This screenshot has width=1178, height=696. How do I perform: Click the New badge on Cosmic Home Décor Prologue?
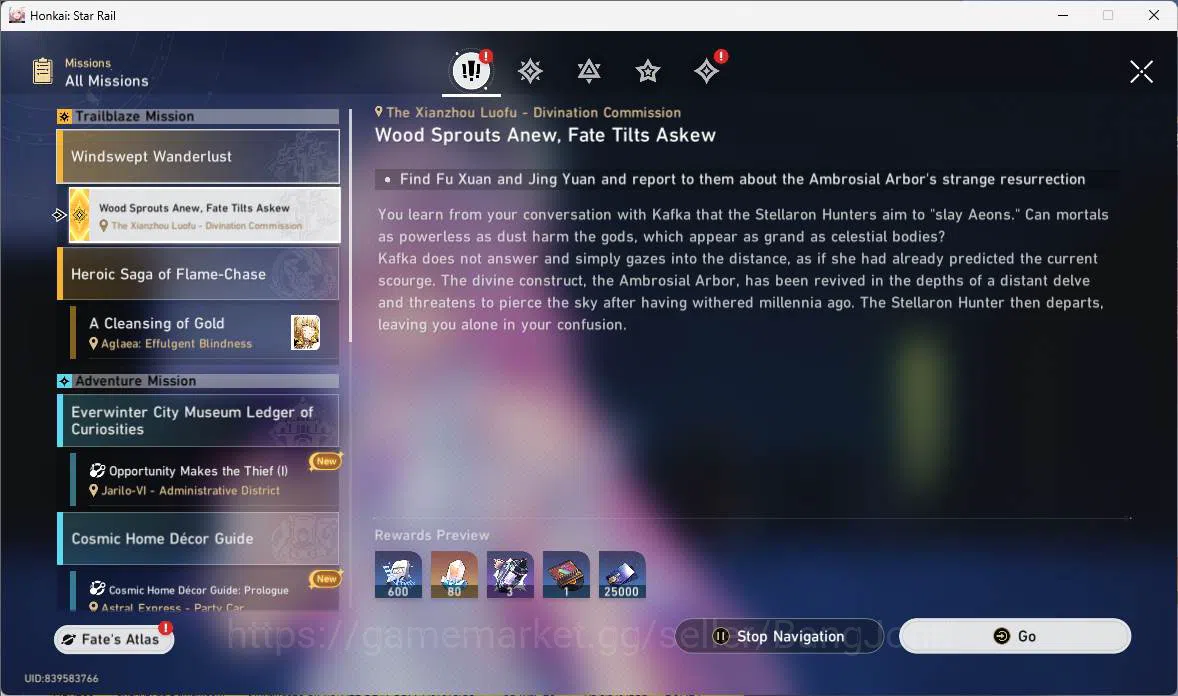326,578
